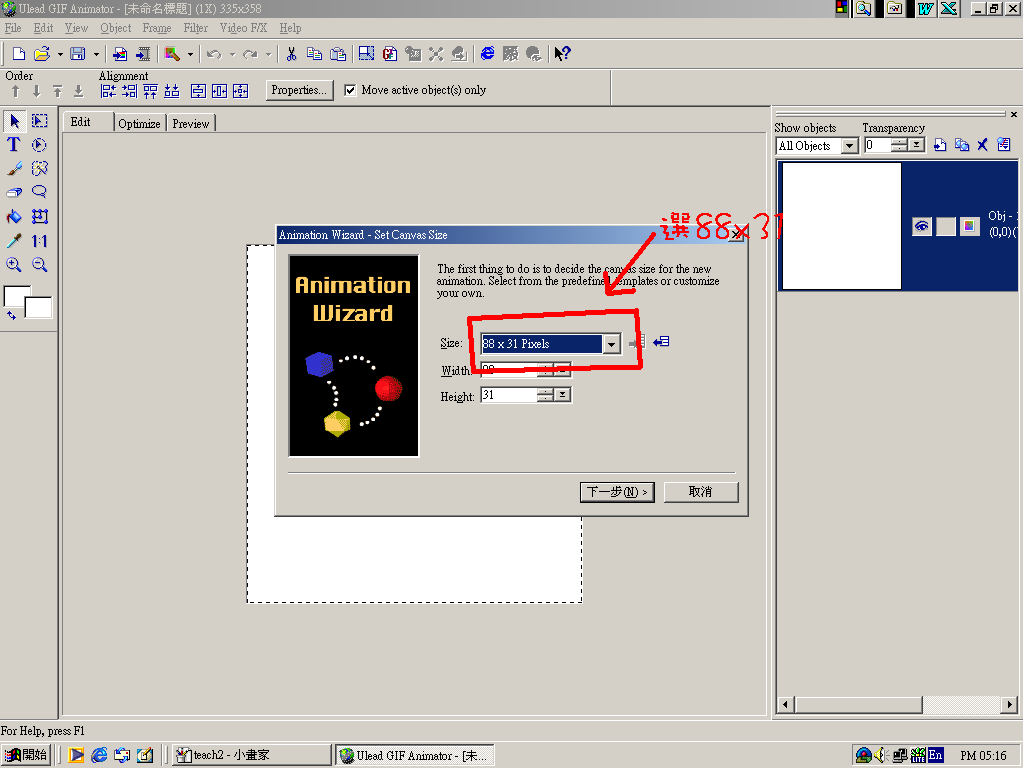Click the Save diskette toolbar icon
The image size is (1024, 768).
pos(78,54)
